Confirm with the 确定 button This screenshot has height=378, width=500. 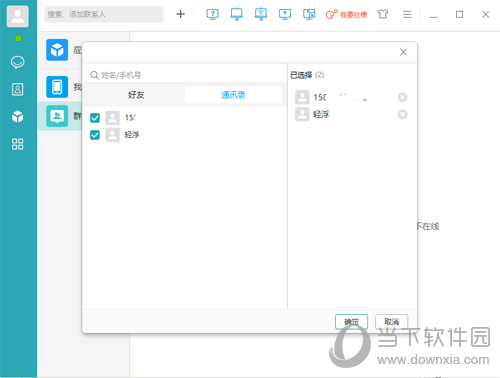pos(351,322)
